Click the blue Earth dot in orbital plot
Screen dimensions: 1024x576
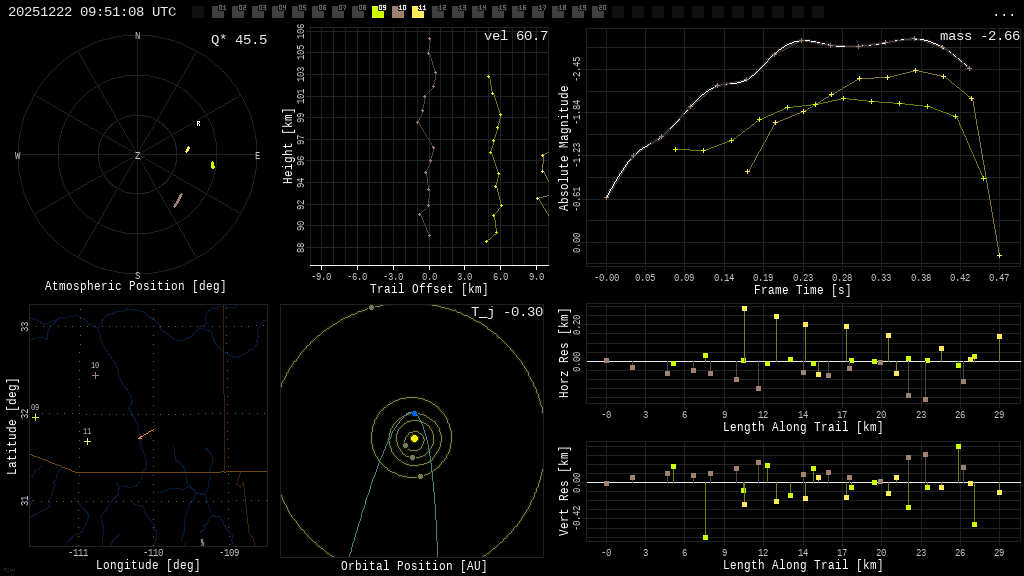[x=414, y=413]
